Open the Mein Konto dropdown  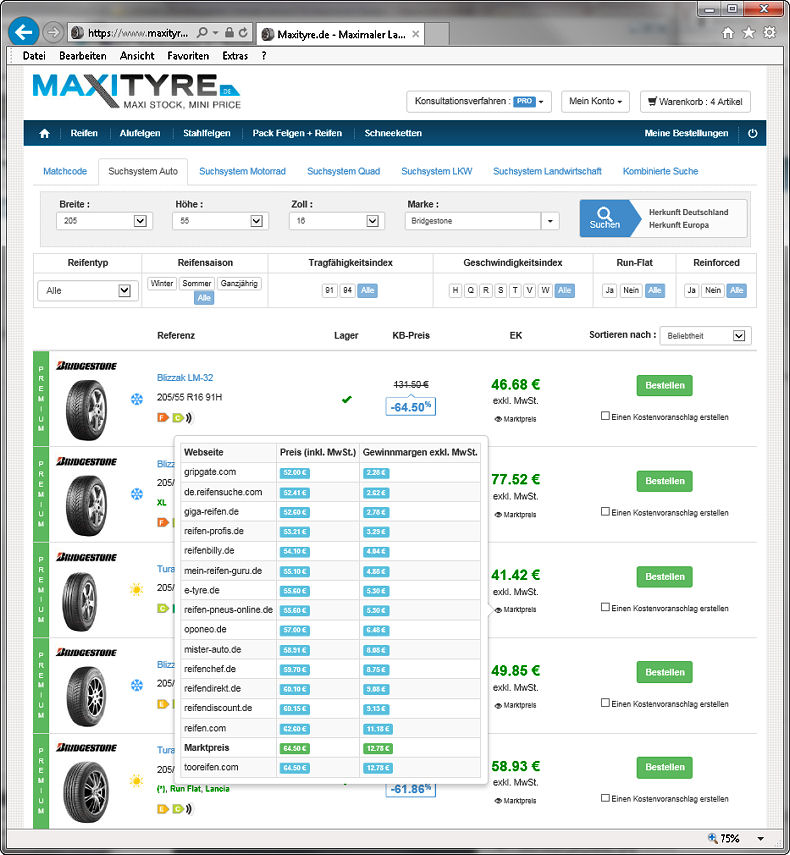tap(595, 101)
